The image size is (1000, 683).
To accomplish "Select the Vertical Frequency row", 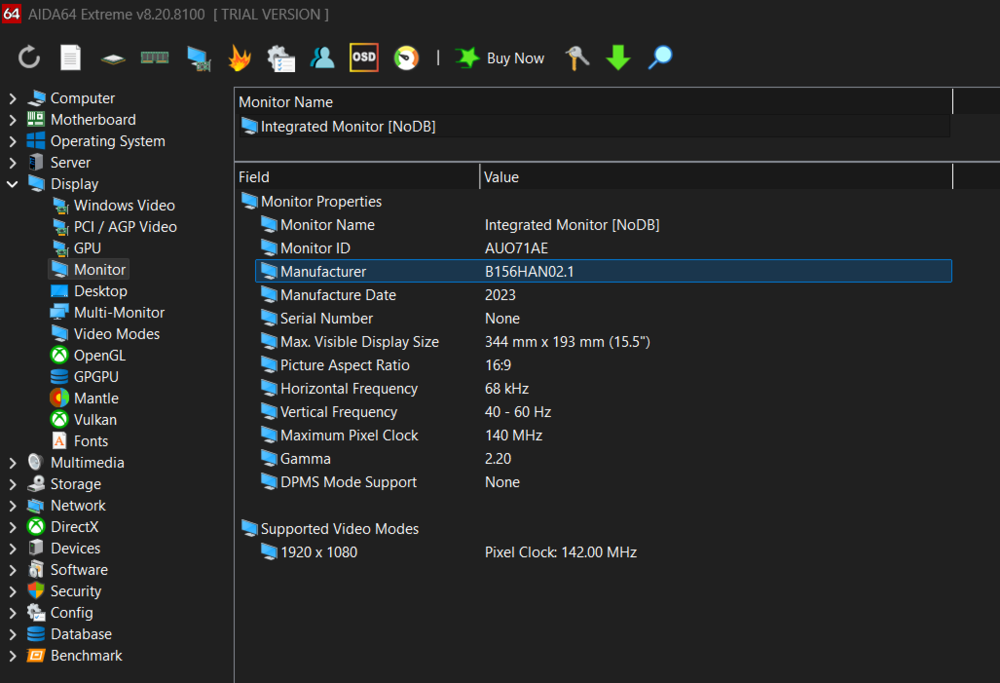I will [x=603, y=412].
